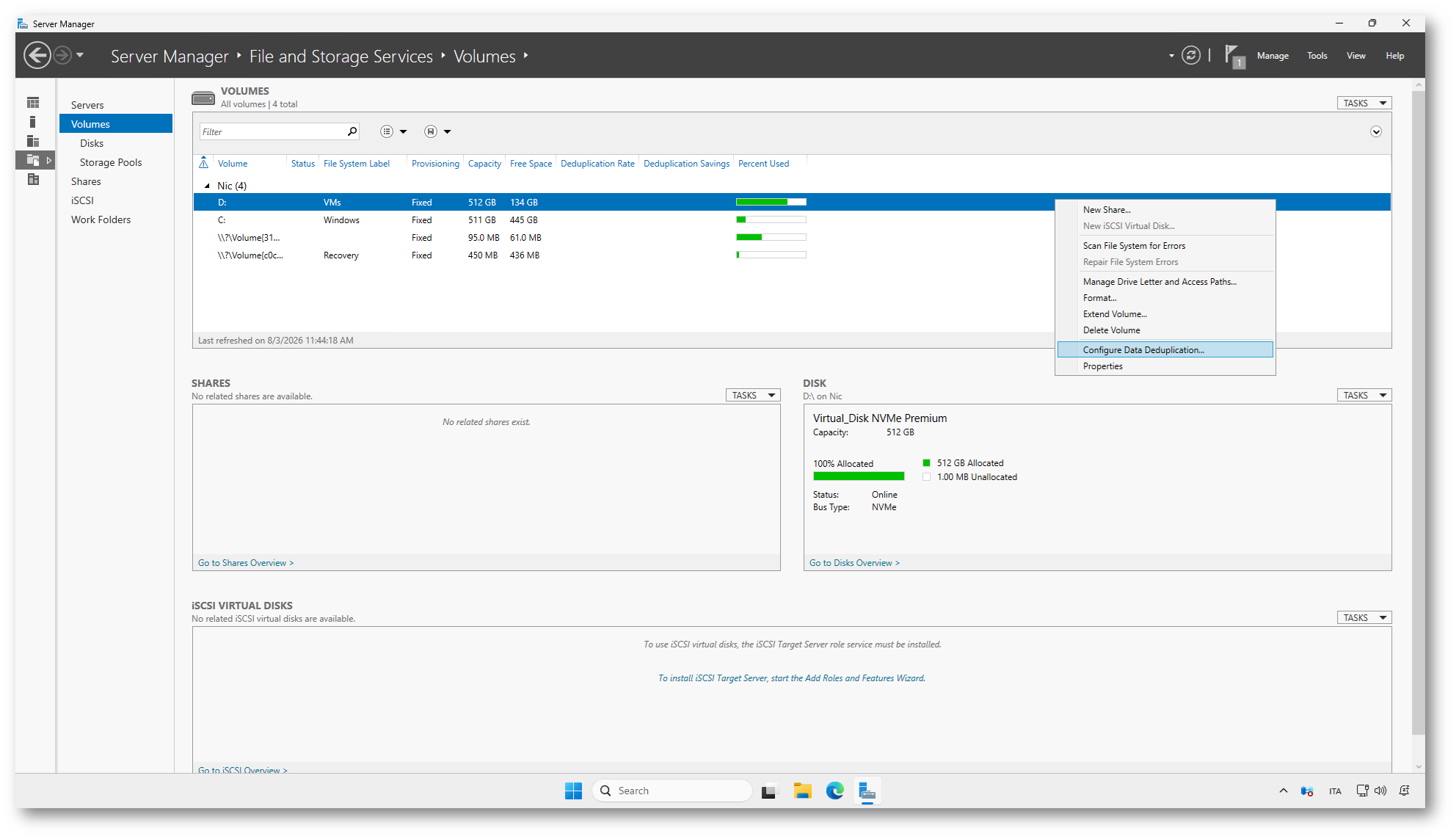Click the Windows Start button

point(573,791)
